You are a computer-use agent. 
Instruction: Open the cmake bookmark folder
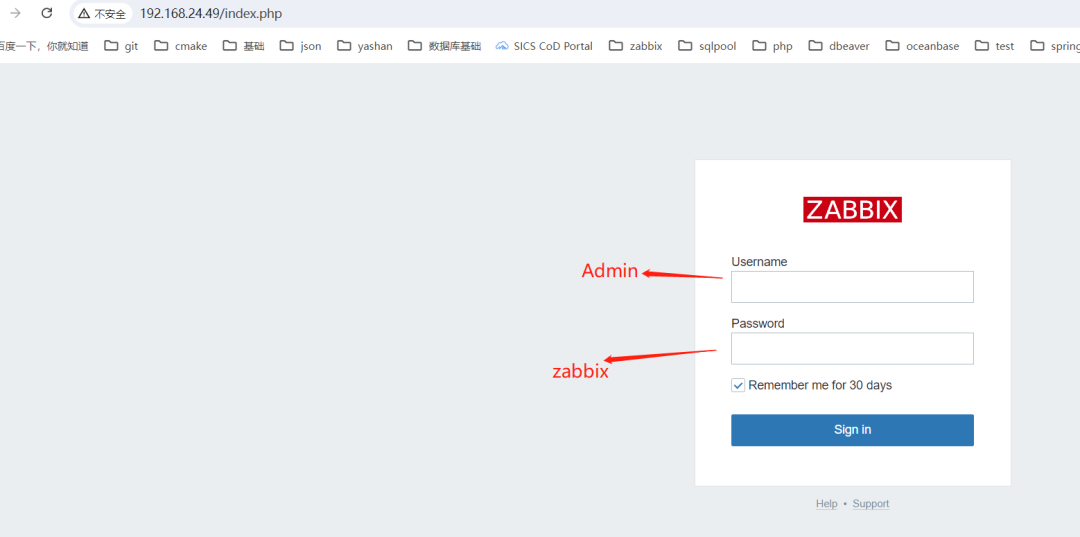click(180, 46)
